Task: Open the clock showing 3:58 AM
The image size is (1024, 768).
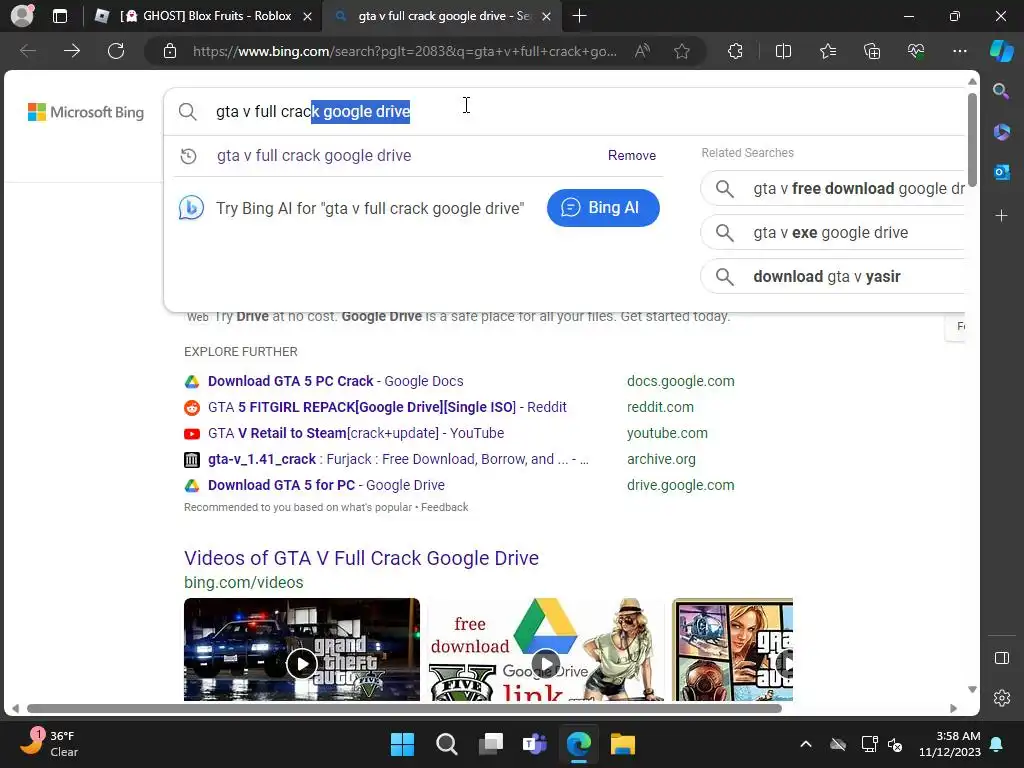Action: click(950, 744)
